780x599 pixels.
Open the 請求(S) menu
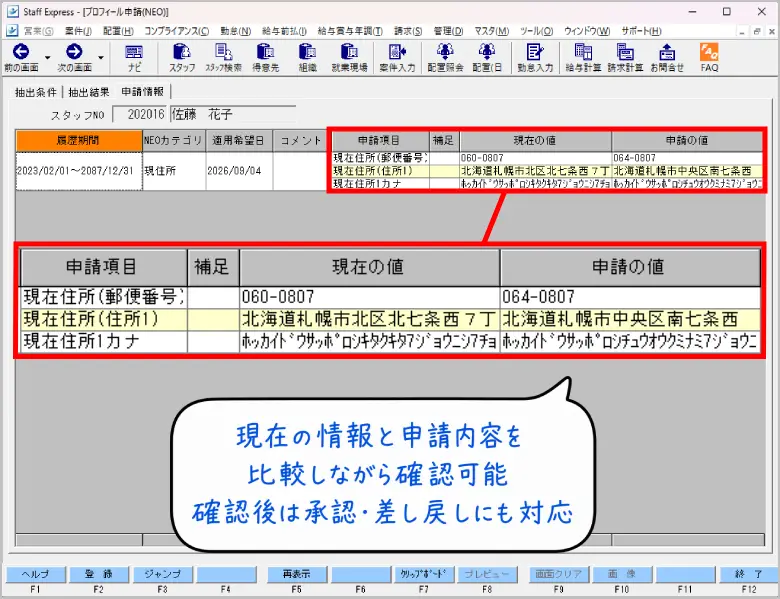click(408, 31)
